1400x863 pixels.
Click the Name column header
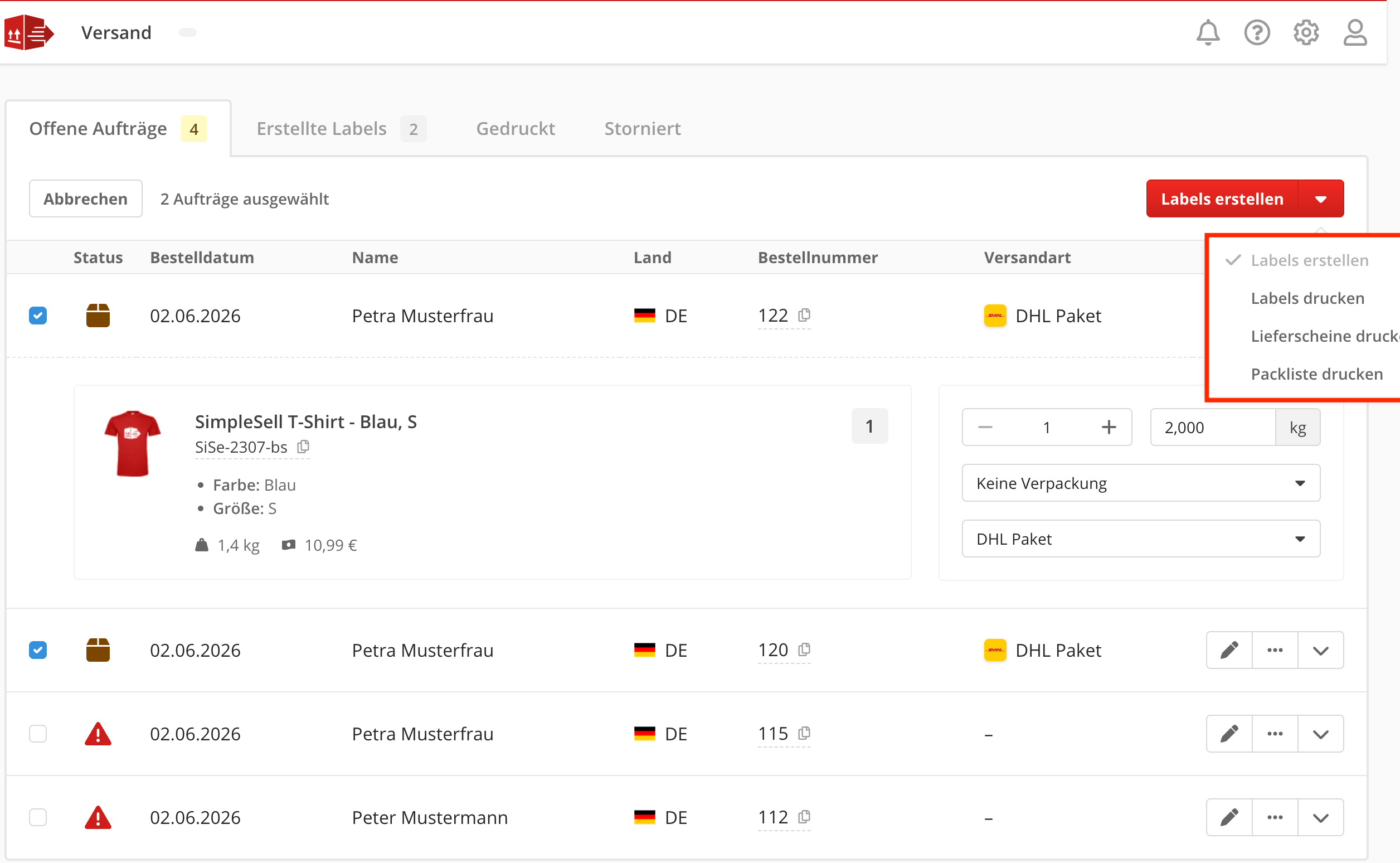[x=375, y=258]
